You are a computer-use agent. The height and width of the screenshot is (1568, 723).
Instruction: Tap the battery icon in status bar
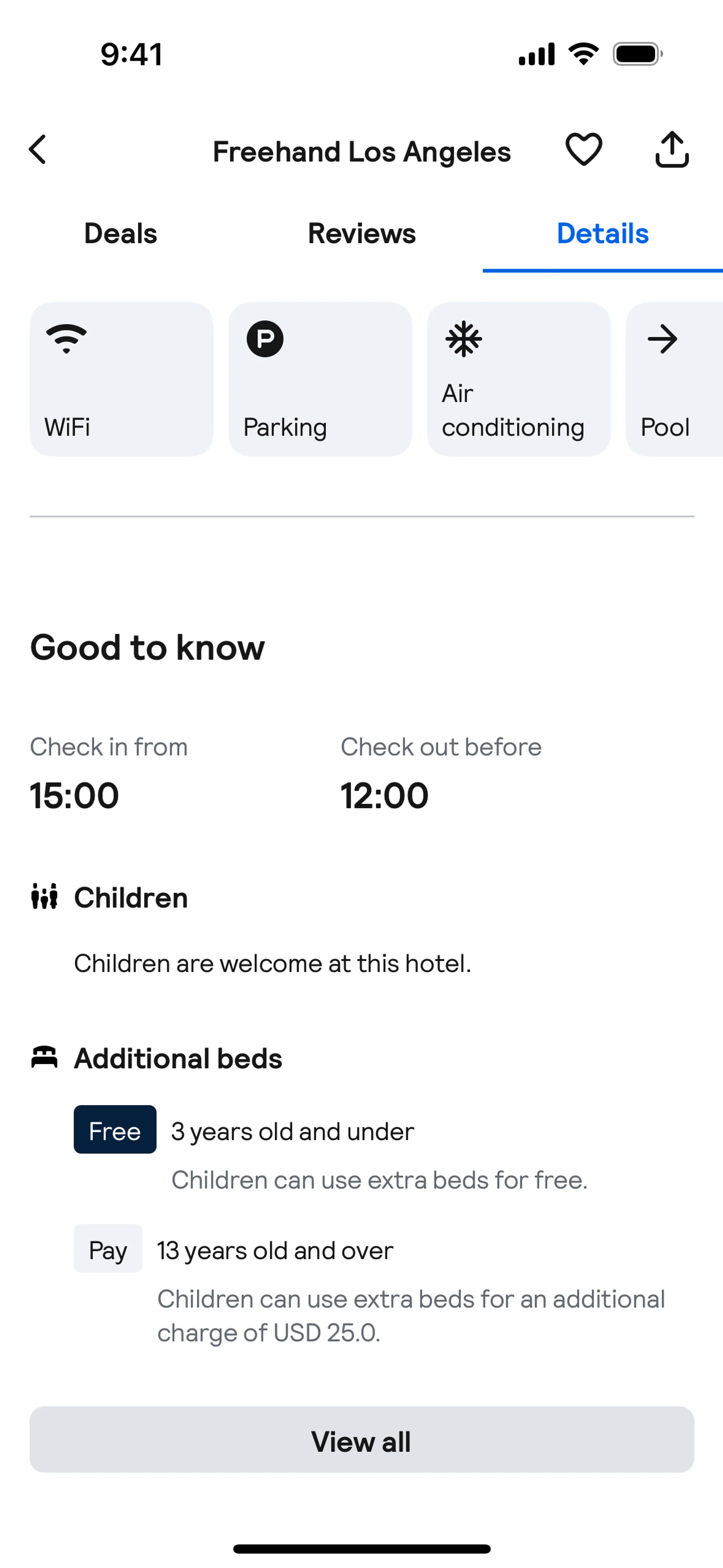coord(637,54)
